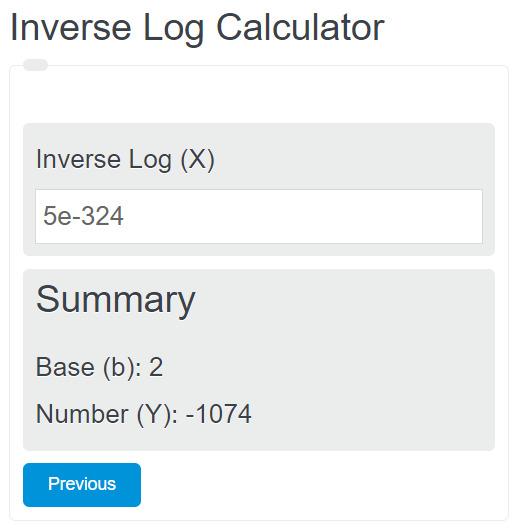Place cursor on the 5e-324 value
The height and width of the screenshot is (530, 516).
[83, 216]
